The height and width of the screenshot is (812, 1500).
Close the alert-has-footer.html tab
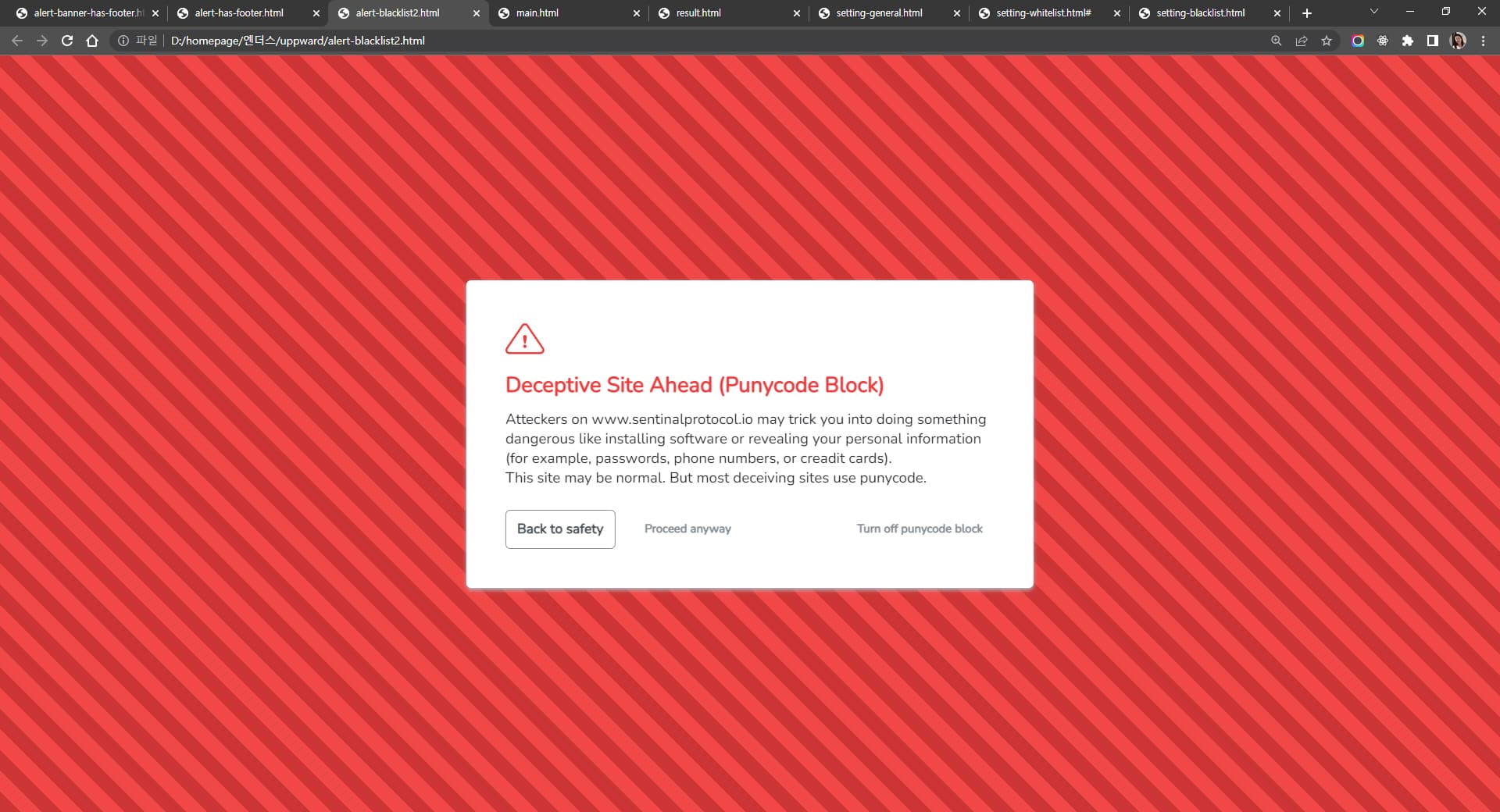pyautogui.click(x=316, y=13)
